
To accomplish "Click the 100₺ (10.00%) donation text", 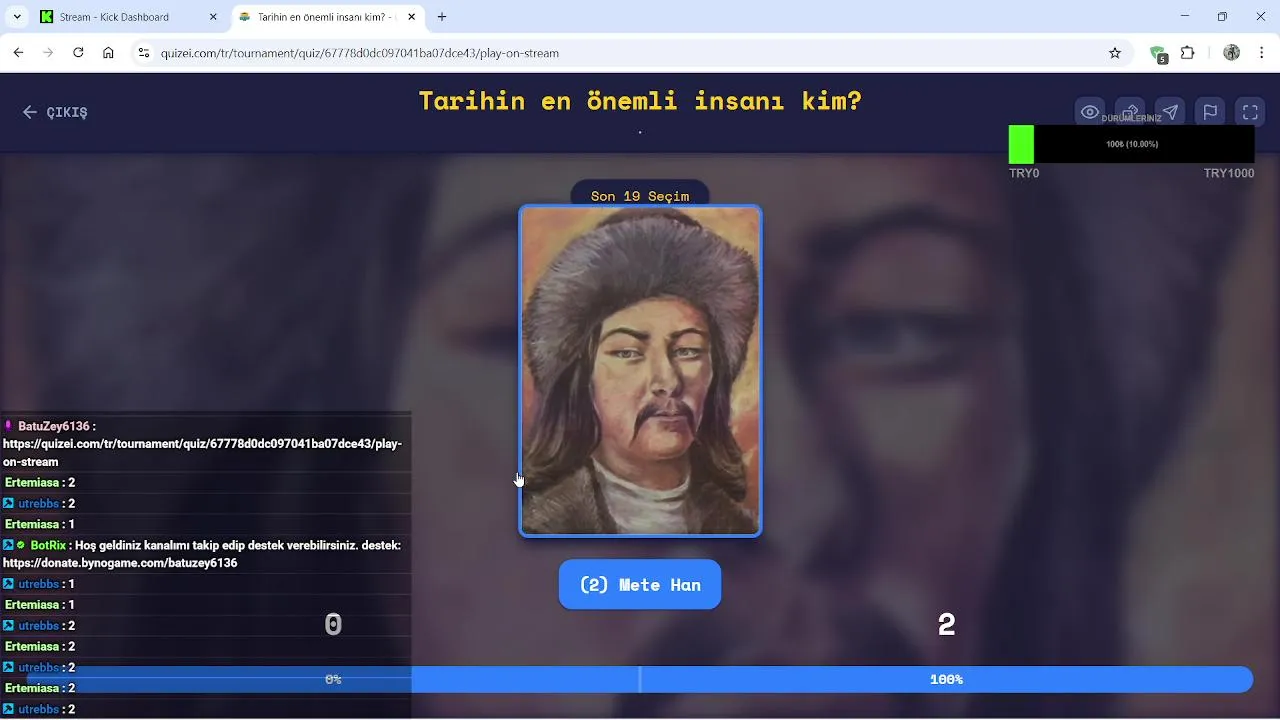I will click(1132, 144).
